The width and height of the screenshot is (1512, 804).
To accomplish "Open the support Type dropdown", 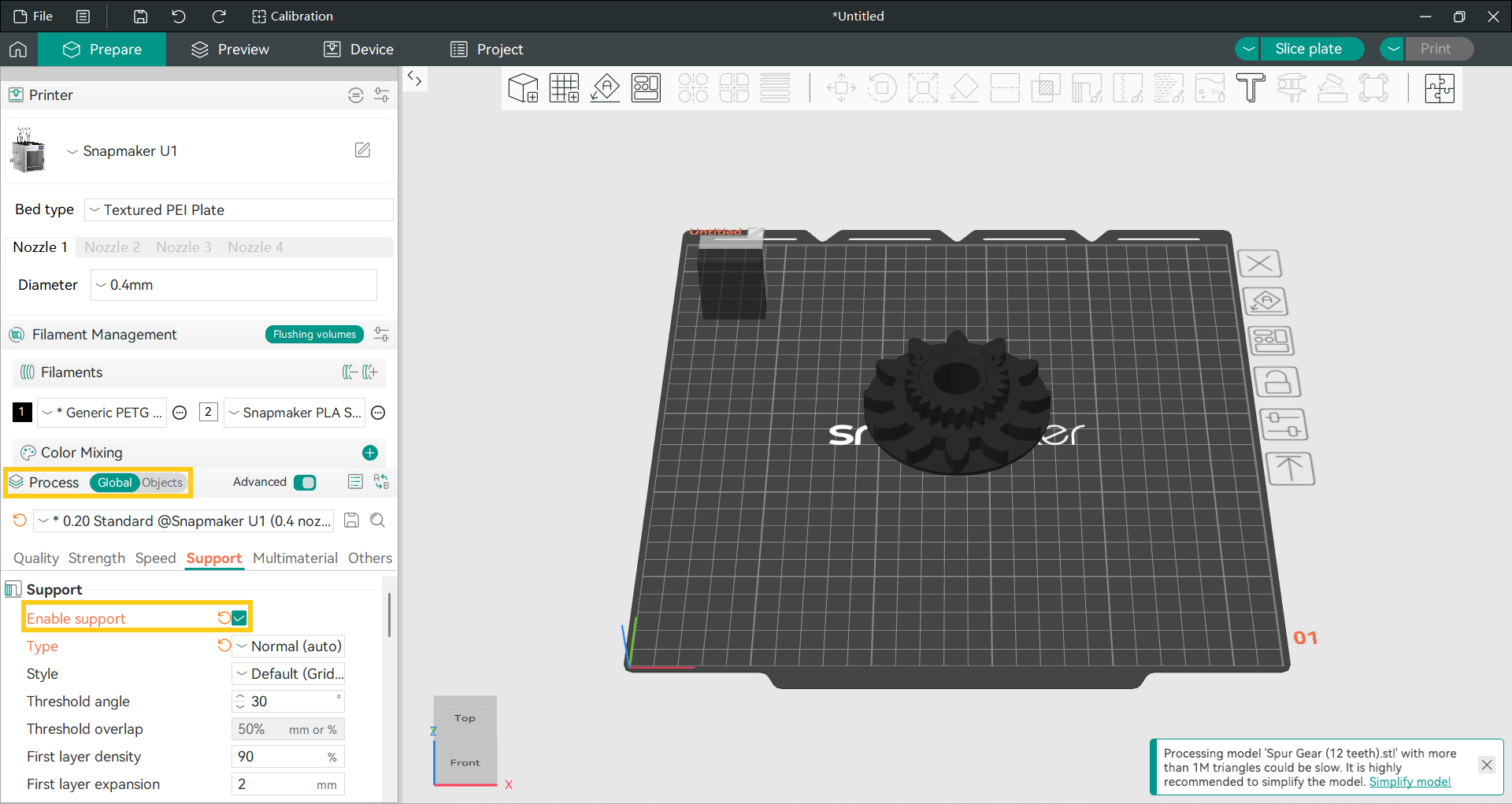I will click(x=289, y=647).
